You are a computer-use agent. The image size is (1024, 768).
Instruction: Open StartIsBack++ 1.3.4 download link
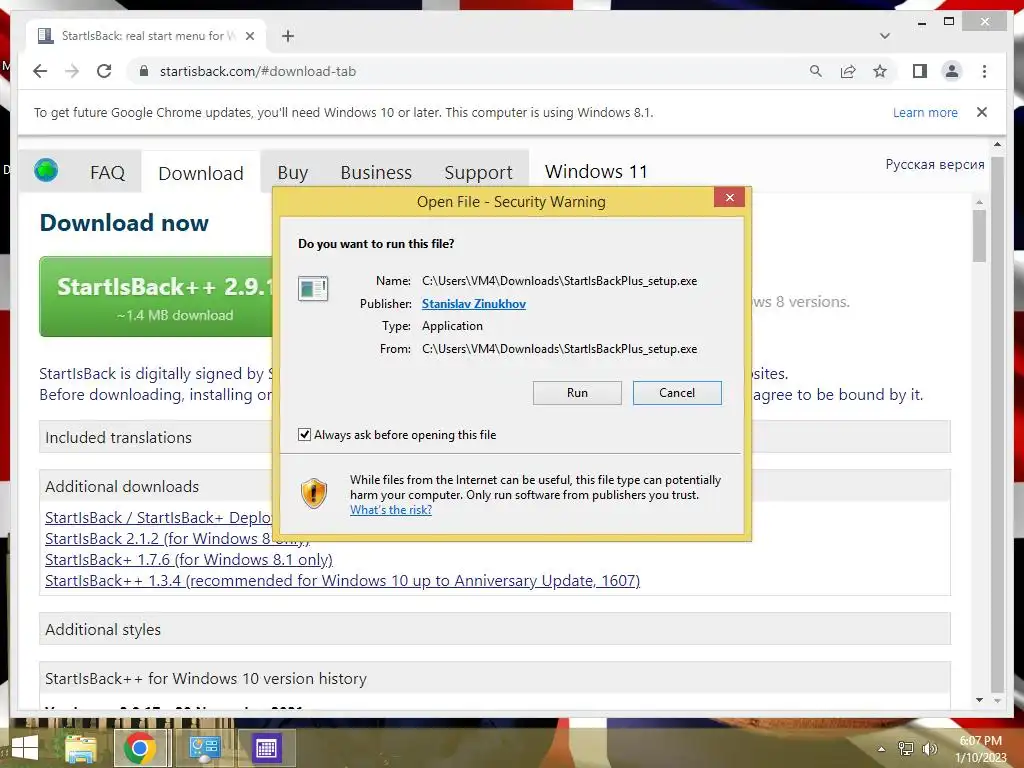click(x=342, y=581)
